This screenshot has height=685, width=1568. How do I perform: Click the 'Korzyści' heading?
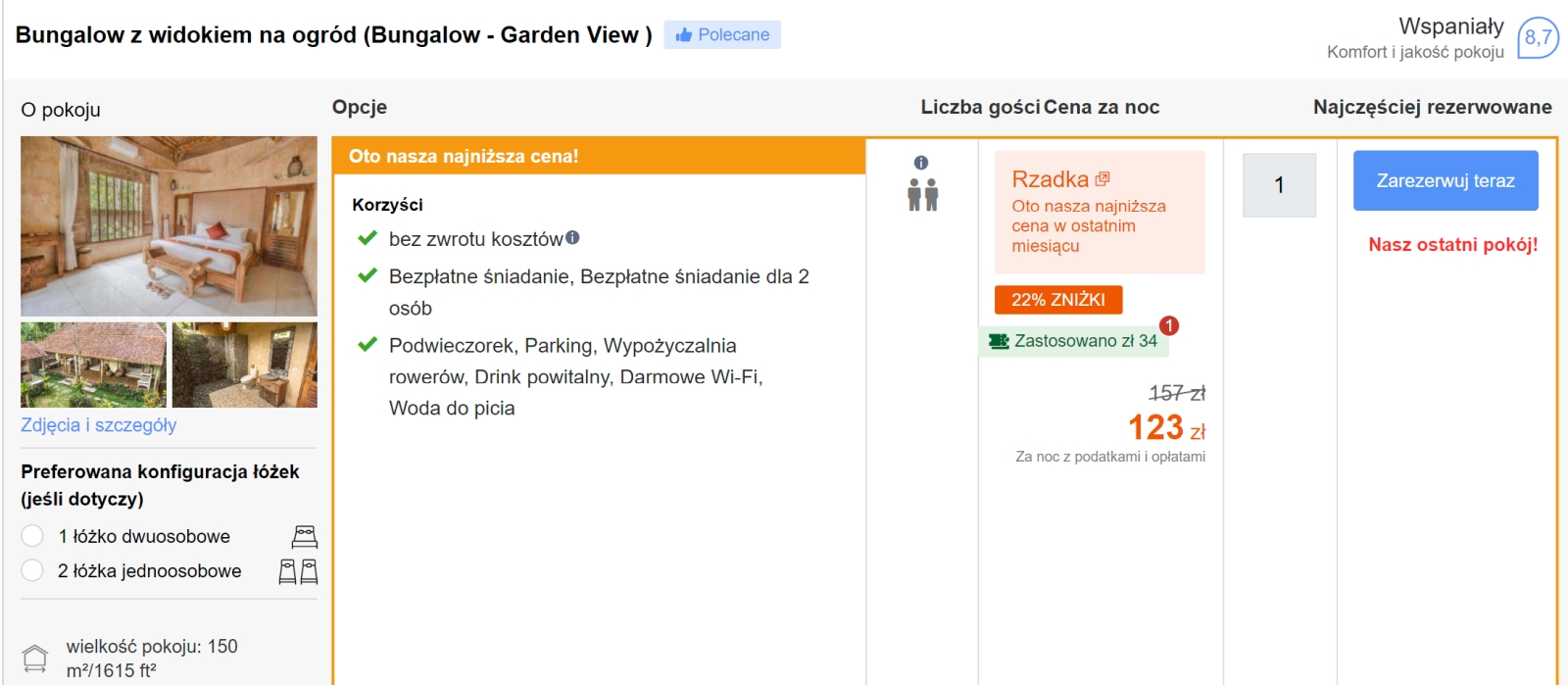[x=388, y=205]
